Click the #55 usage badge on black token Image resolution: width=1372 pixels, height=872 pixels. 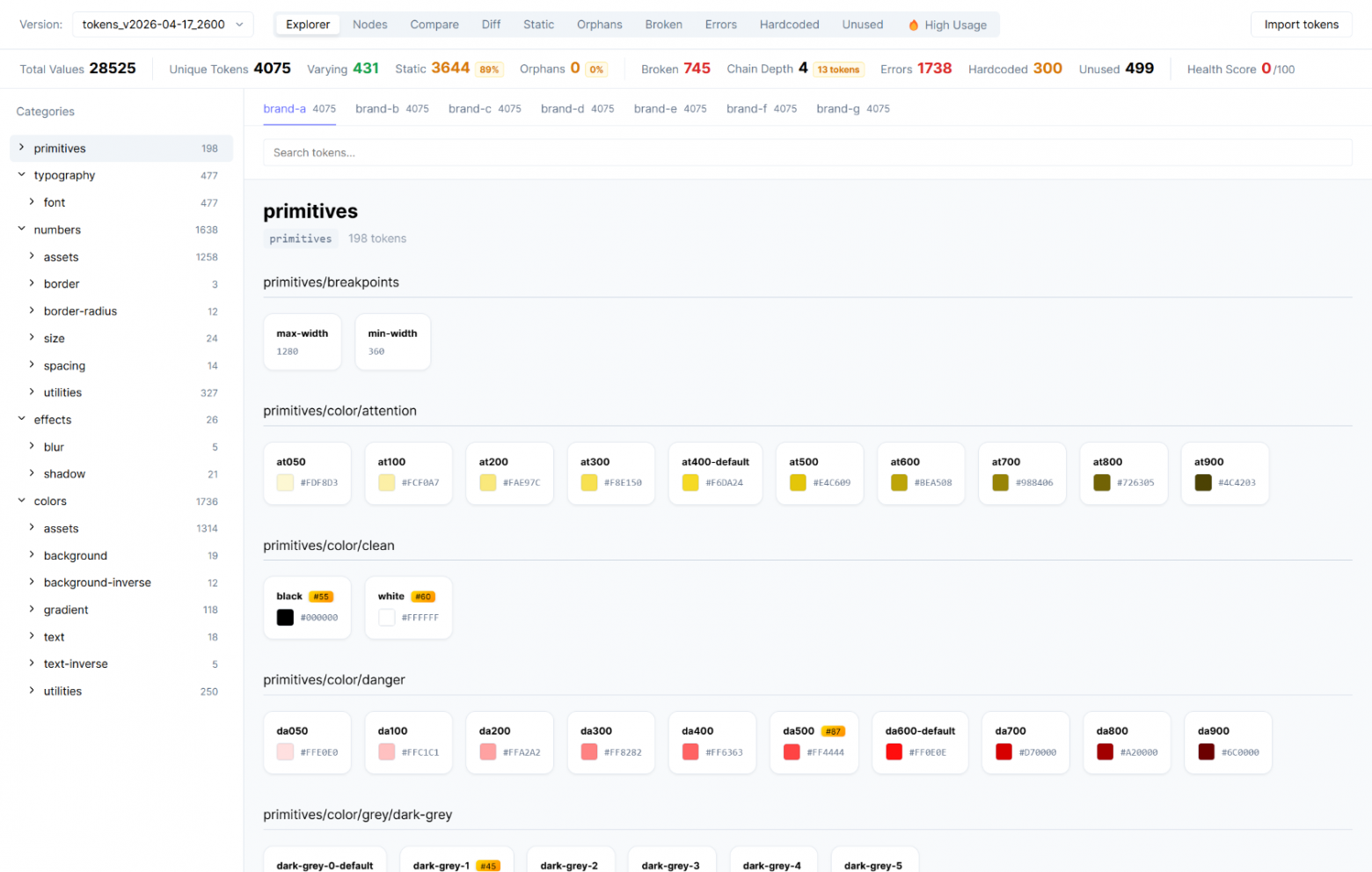[321, 597]
